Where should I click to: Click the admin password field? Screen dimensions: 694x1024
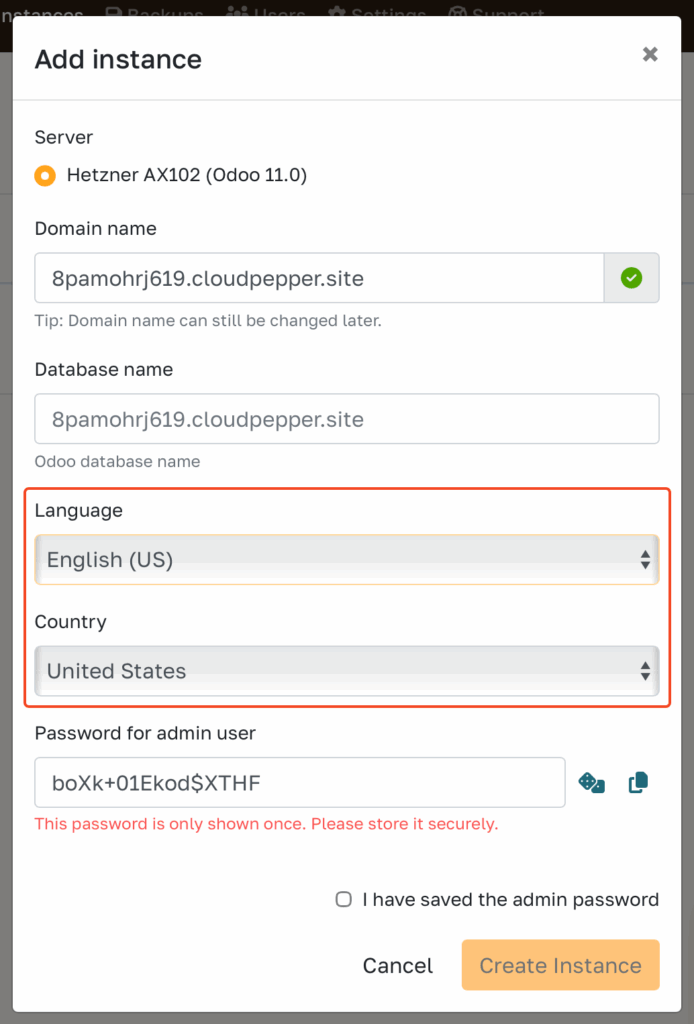[300, 785]
